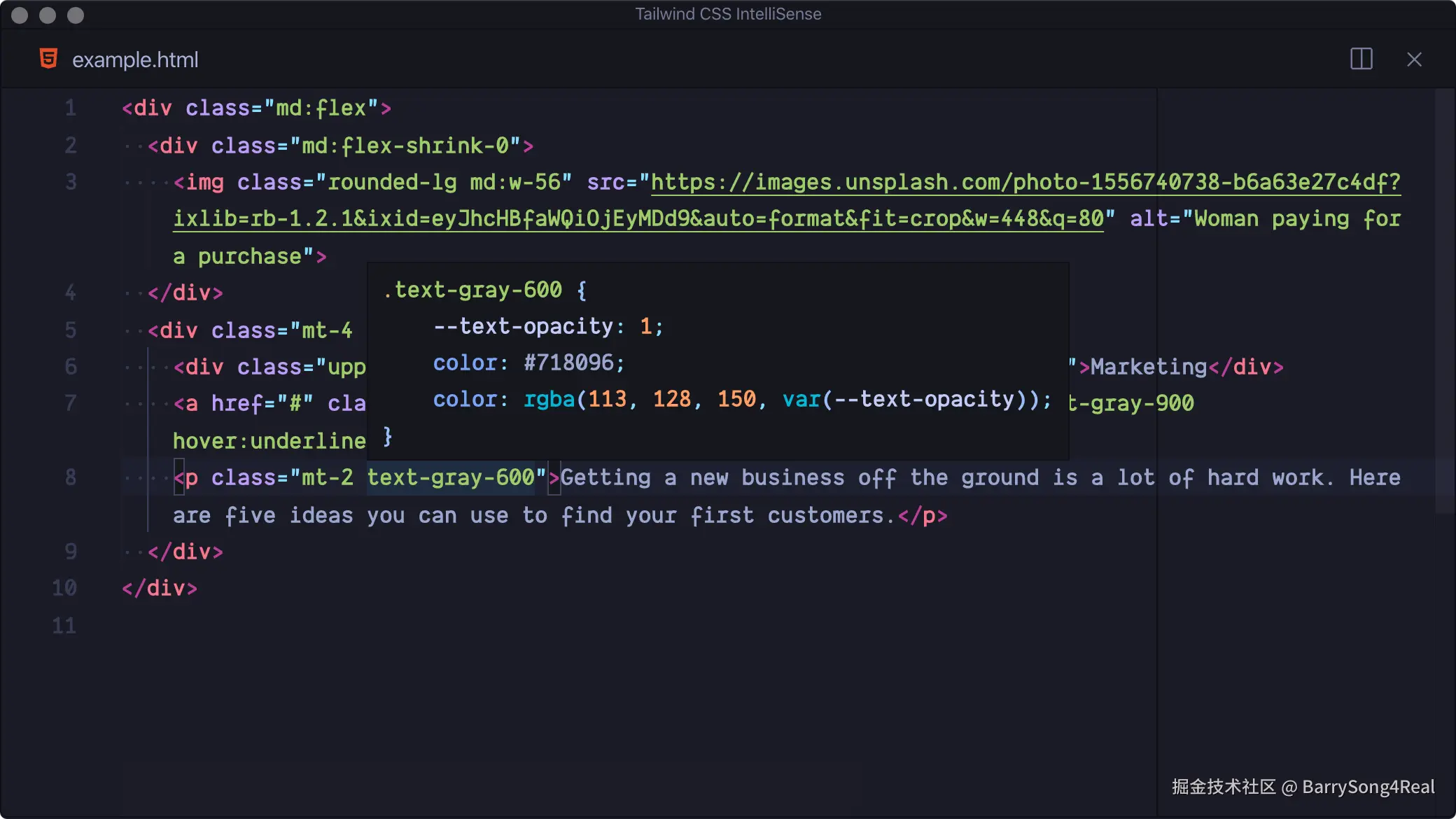Click the hover:underline class on line 7
The height and width of the screenshot is (819, 1456).
(269, 441)
